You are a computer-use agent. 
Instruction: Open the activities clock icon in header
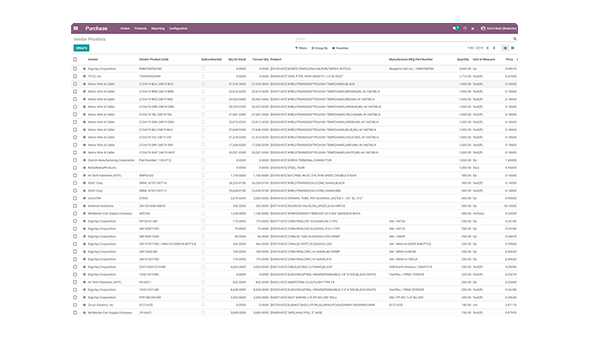[465, 28]
